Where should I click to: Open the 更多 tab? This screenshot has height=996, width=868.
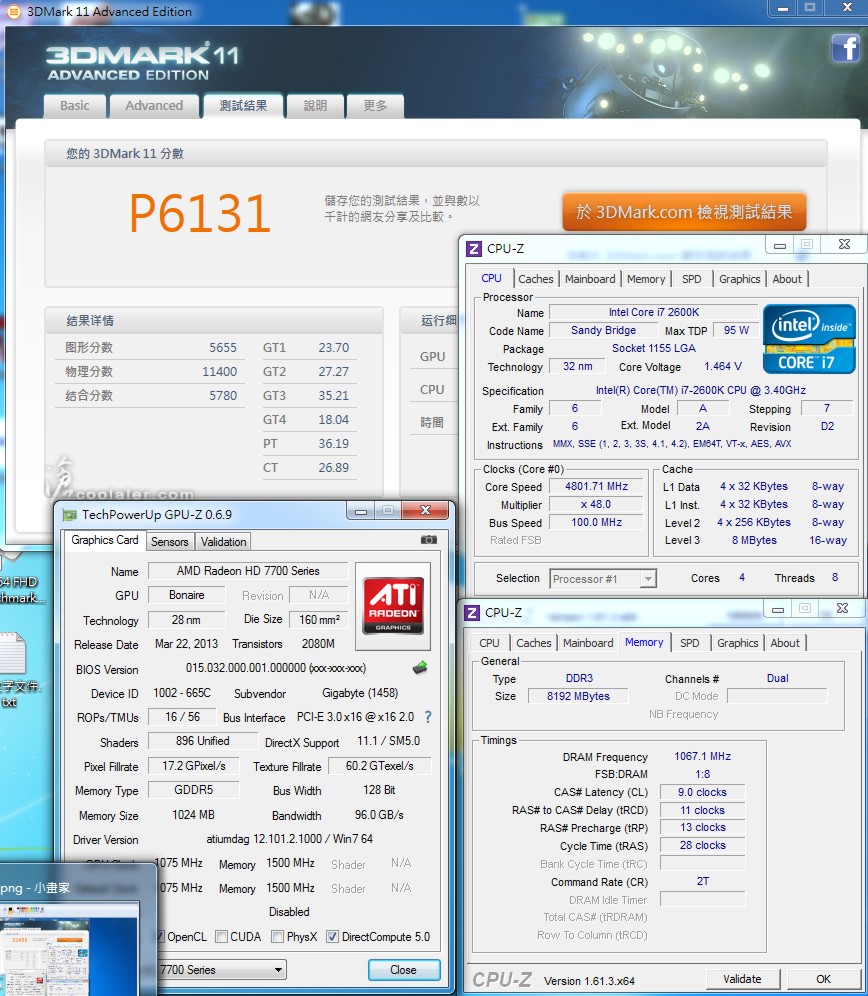[375, 105]
